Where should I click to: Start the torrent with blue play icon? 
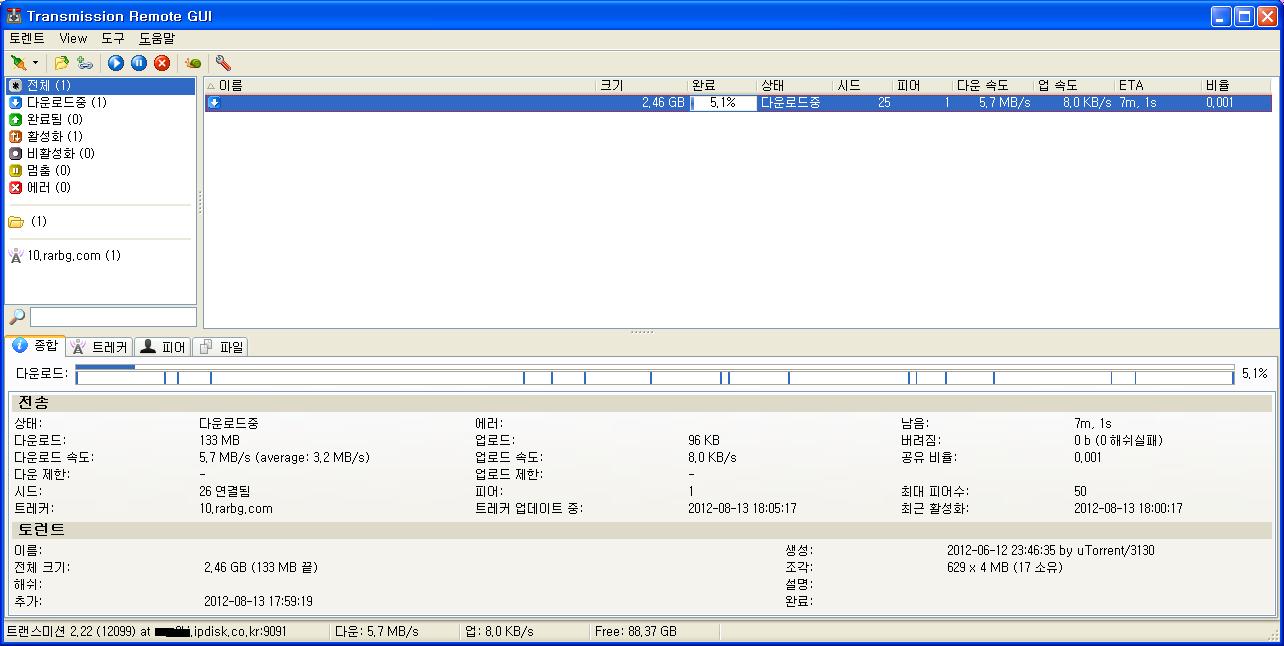click(x=116, y=63)
